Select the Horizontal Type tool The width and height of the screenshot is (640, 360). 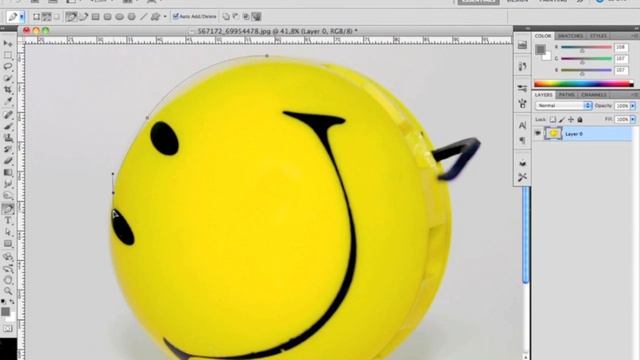(8, 221)
